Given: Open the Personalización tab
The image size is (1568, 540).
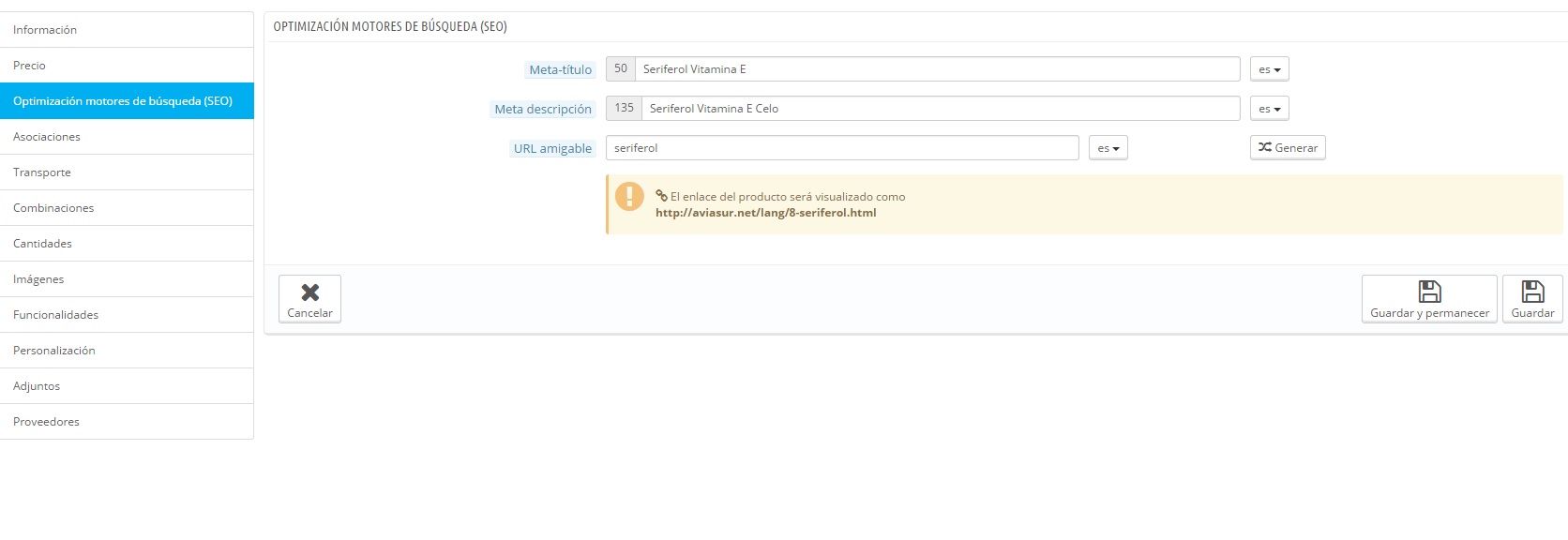Looking at the screenshot, I should coord(127,351).
